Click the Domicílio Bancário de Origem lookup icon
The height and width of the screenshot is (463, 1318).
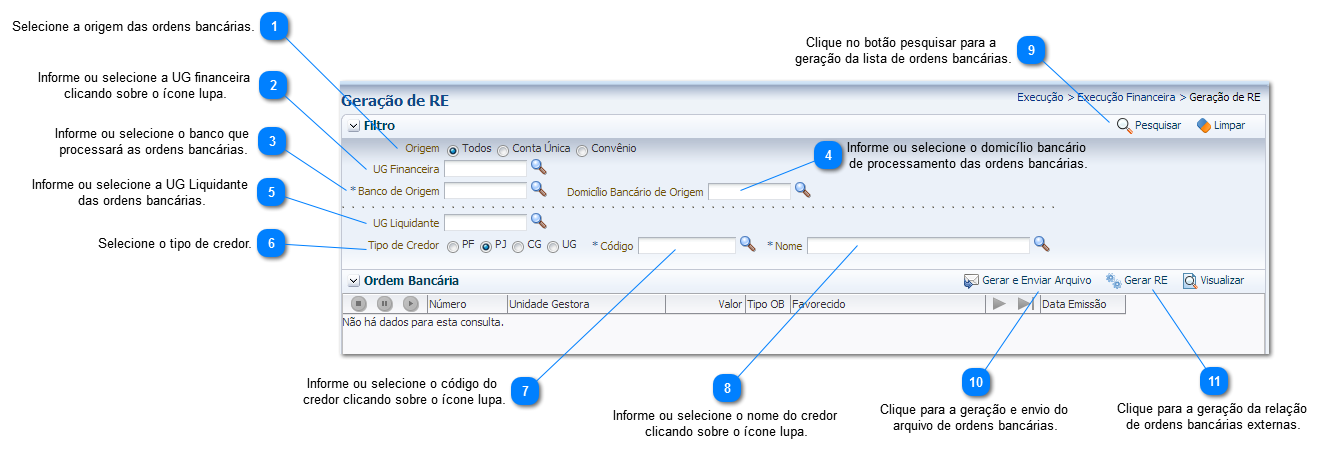pos(802,189)
